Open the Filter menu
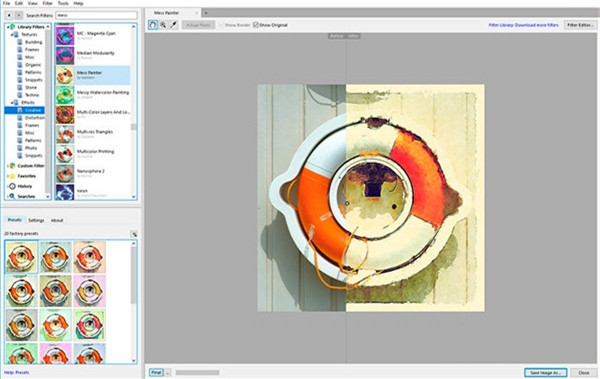Viewport: 600px width, 379px height. [x=47, y=3]
